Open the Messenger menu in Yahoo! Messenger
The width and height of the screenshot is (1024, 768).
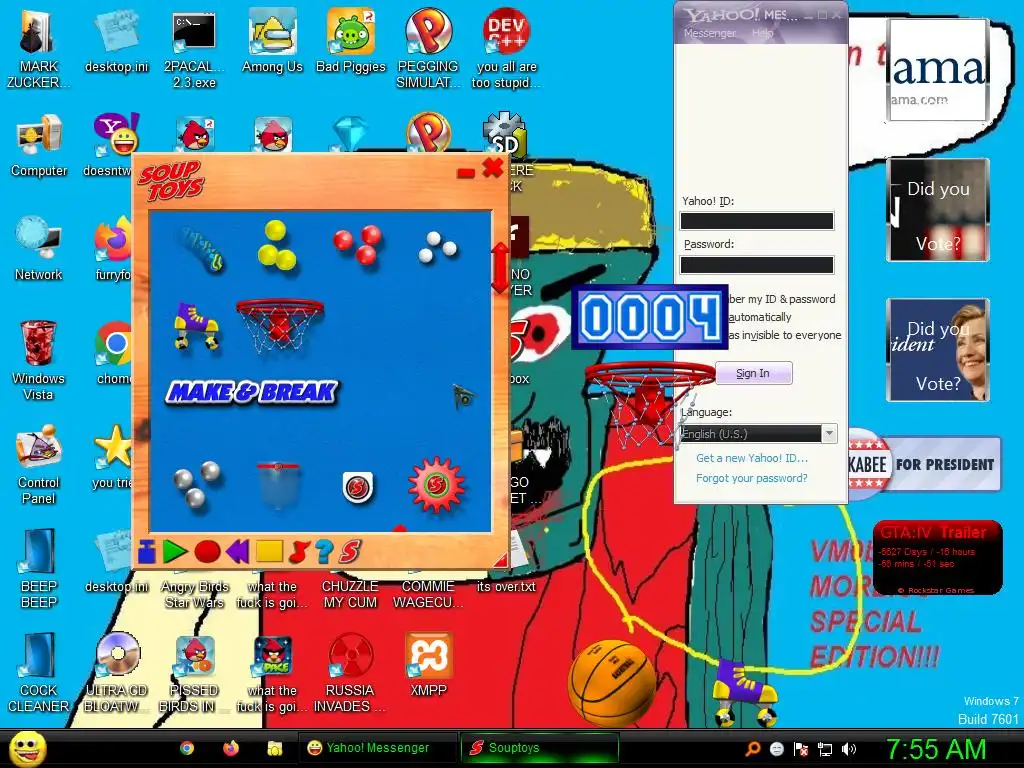coord(709,33)
